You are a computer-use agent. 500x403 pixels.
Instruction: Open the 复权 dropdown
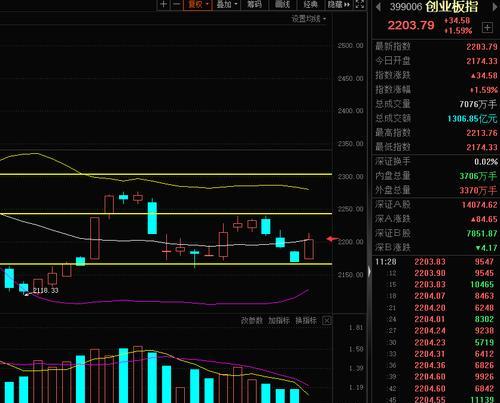(x=198, y=5)
